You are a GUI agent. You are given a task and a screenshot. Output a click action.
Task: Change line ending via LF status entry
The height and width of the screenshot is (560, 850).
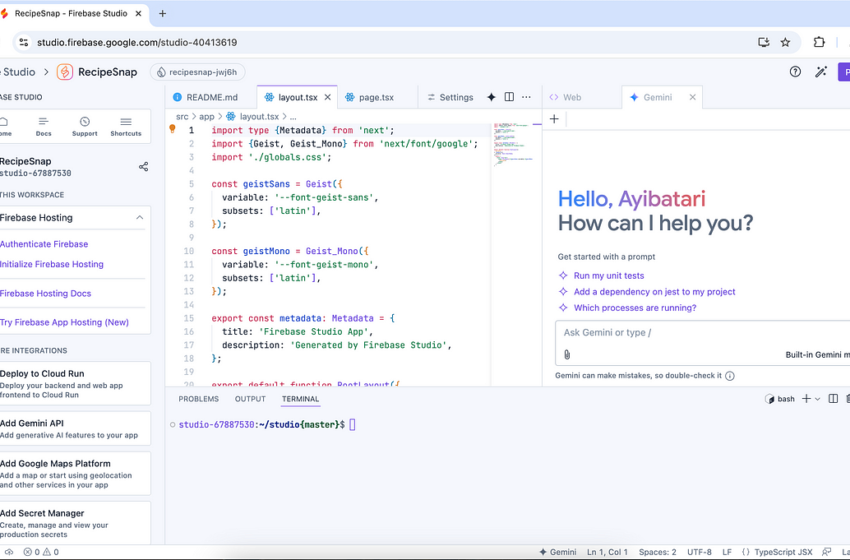click(727, 552)
